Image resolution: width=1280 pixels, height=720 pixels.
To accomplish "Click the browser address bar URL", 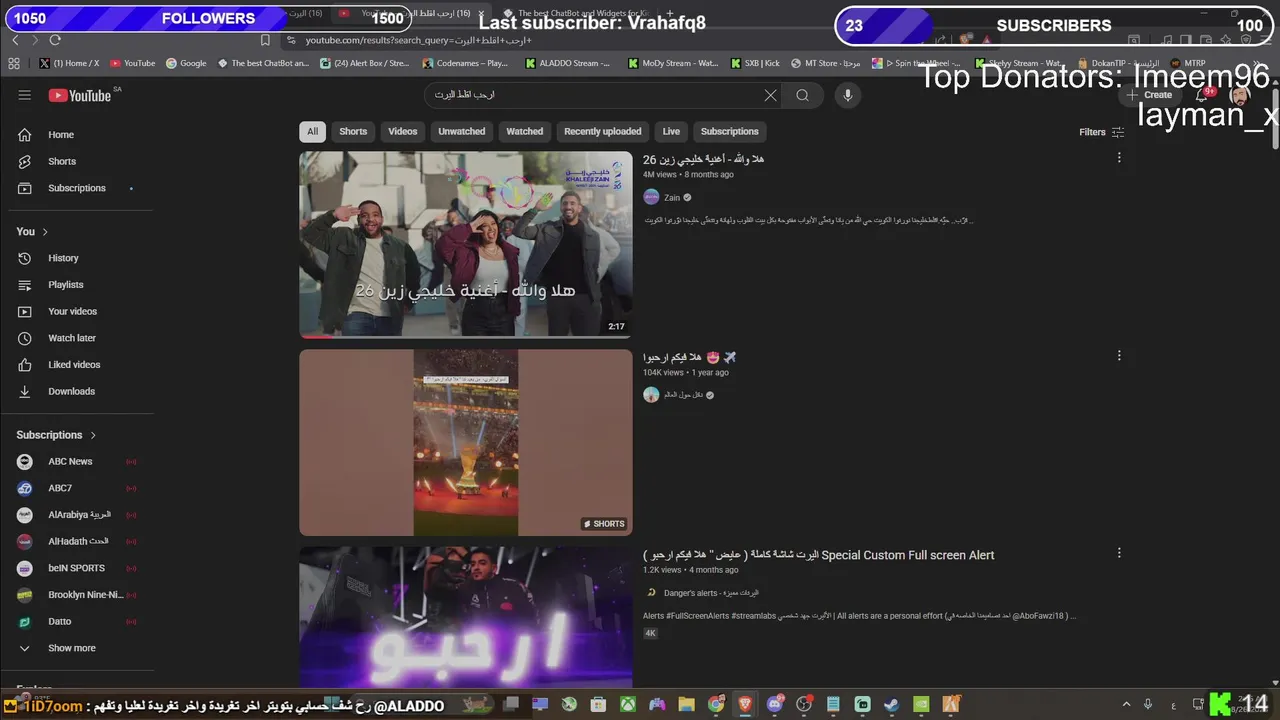I will (418, 40).
